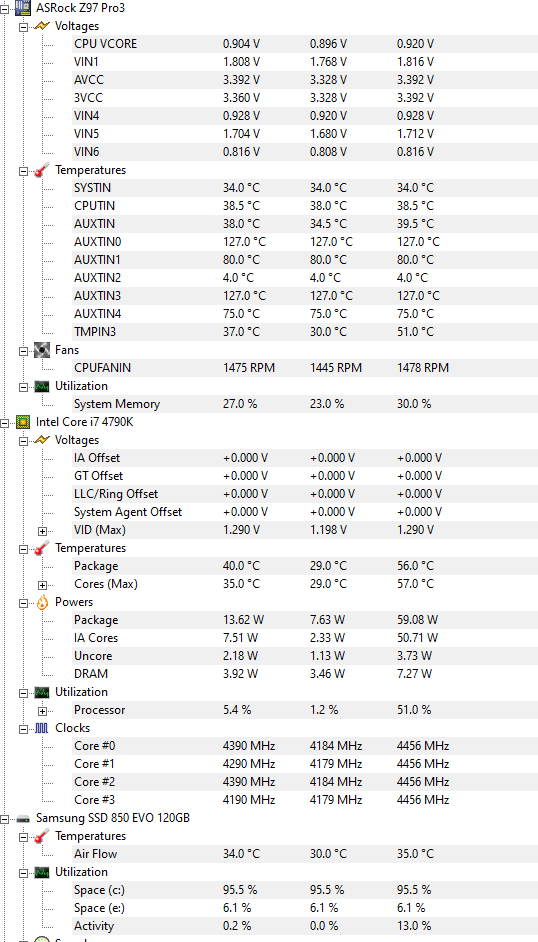Click the 13.0 % Activity maximum value

(x=414, y=926)
